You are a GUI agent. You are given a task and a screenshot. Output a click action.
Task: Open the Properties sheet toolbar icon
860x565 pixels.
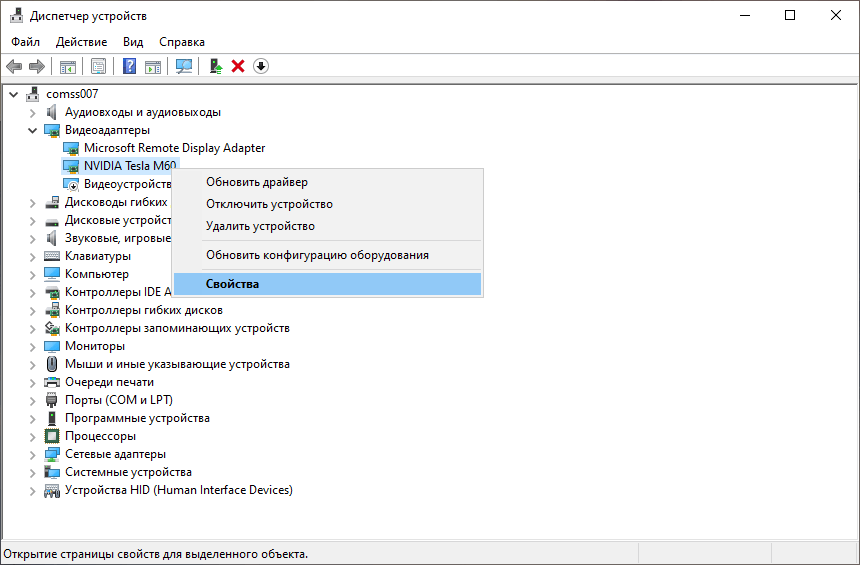tap(99, 66)
